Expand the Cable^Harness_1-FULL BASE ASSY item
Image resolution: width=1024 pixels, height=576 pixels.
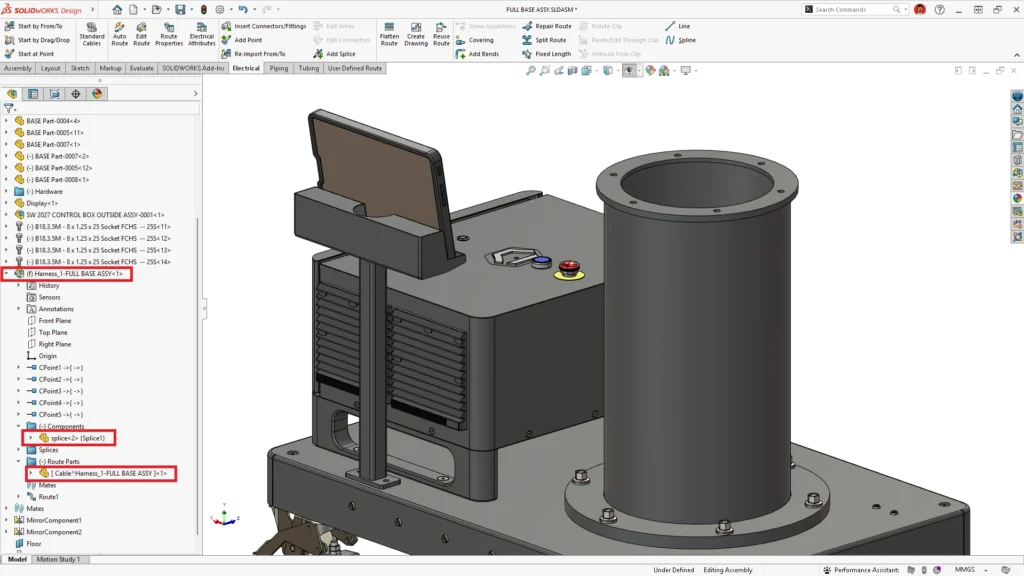coord(31,473)
